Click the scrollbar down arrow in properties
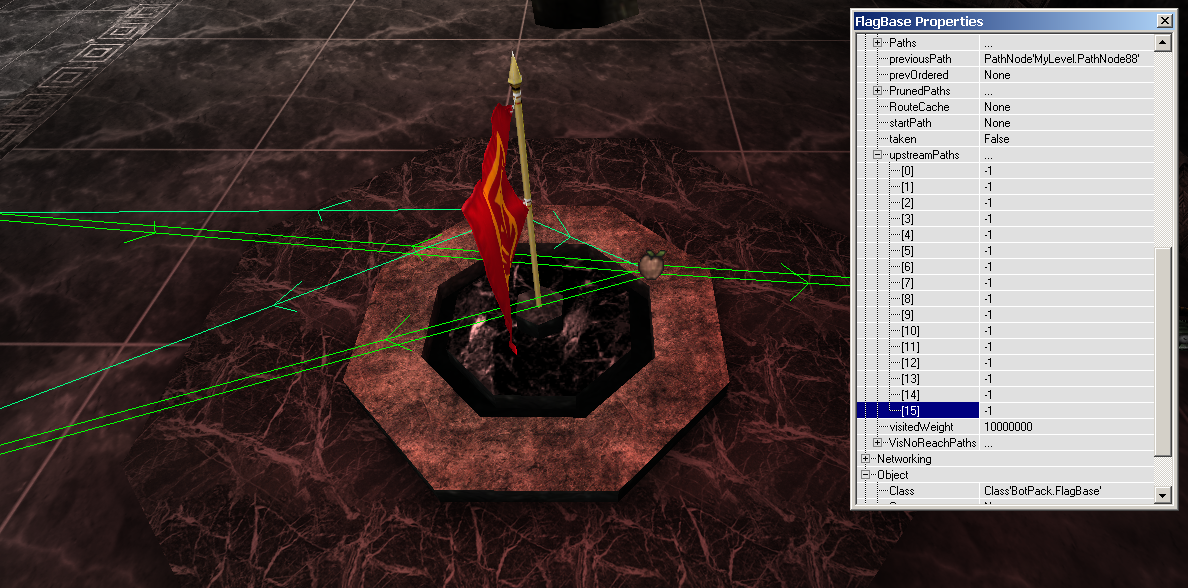Screen dimensions: 1188x588 tap(1162, 494)
